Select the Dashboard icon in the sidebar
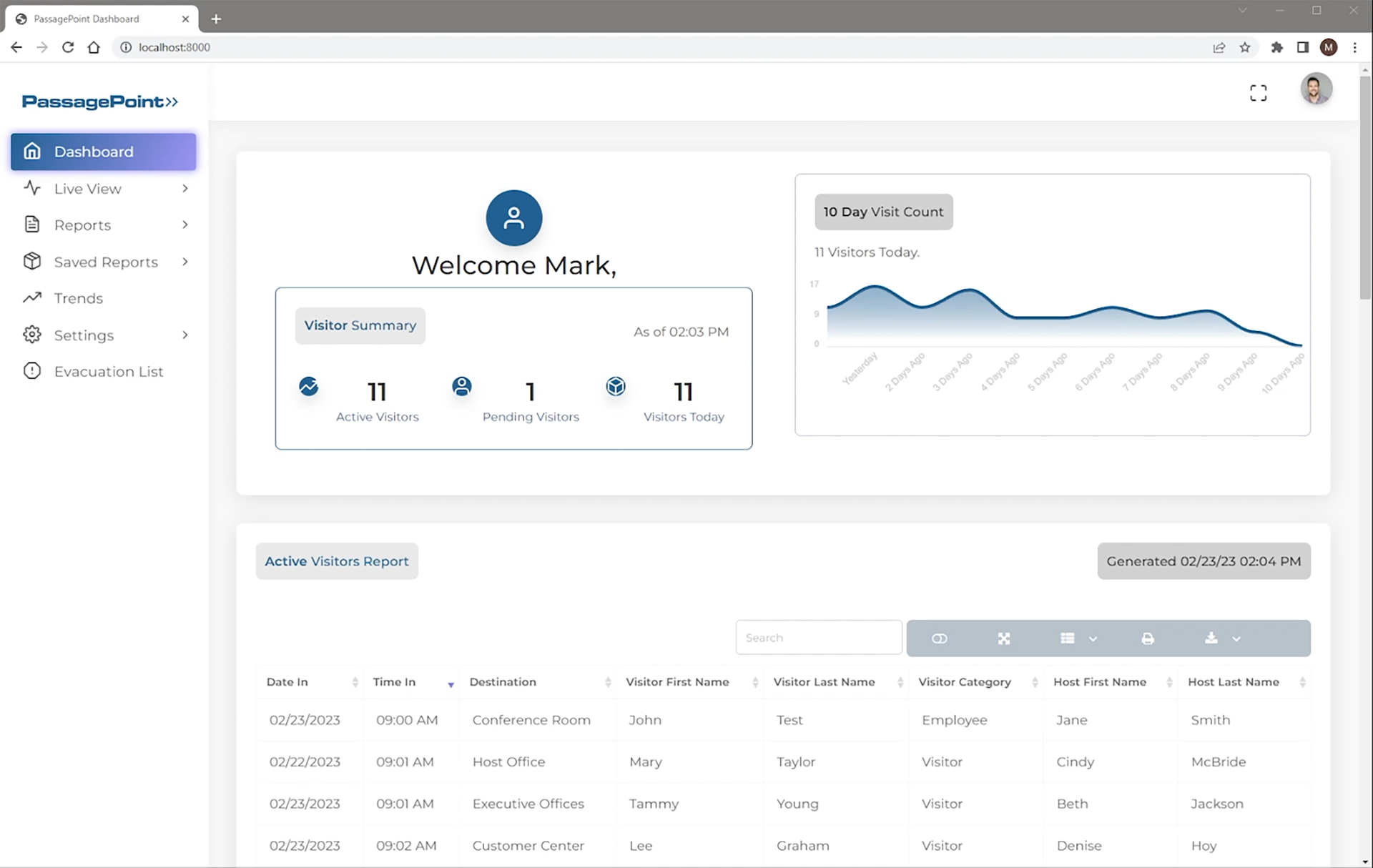The height and width of the screenshot is (868, 1373). pos(32,151)
